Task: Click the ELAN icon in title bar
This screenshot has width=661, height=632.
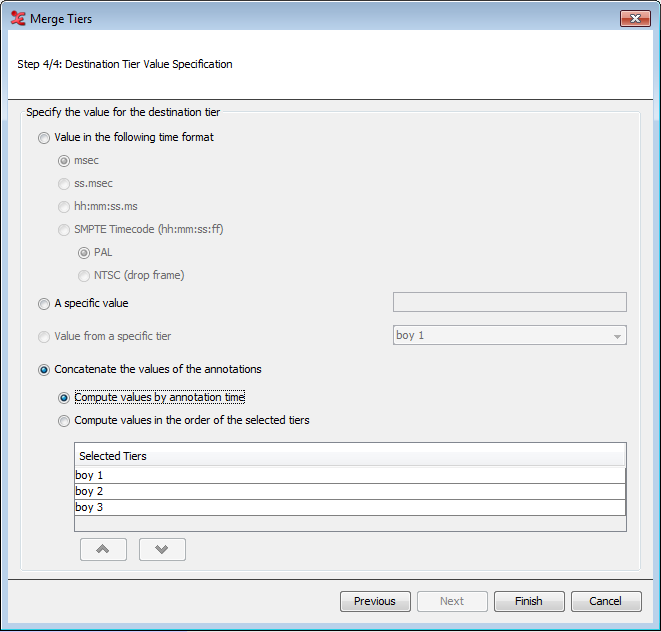Action: click(x=18, y=19)
